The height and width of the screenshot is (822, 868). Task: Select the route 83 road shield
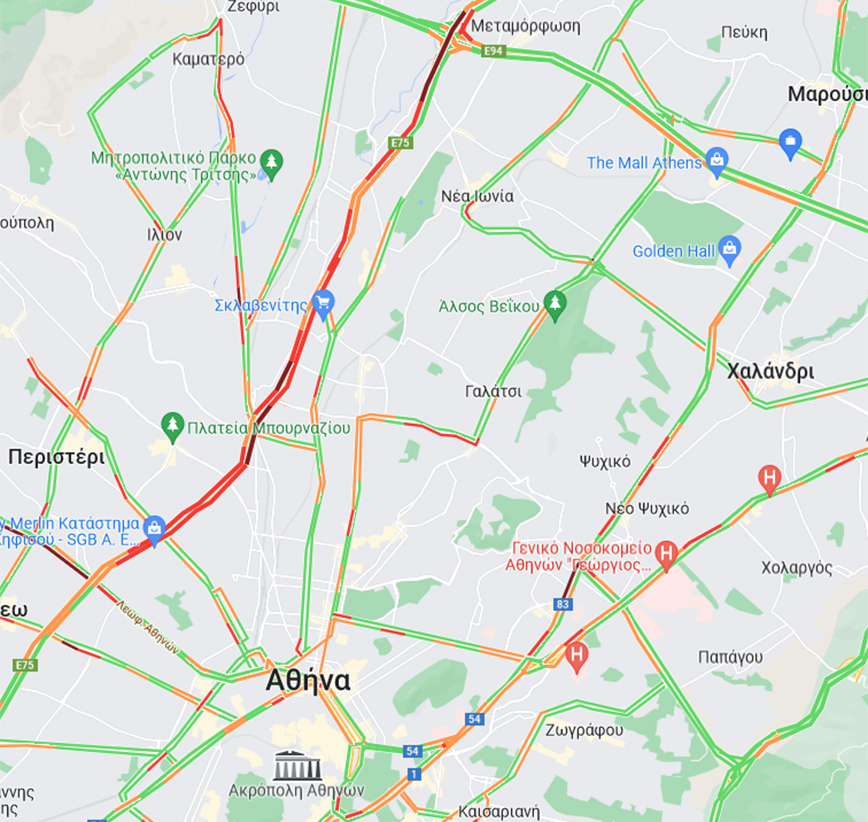[x=563, y=604]
